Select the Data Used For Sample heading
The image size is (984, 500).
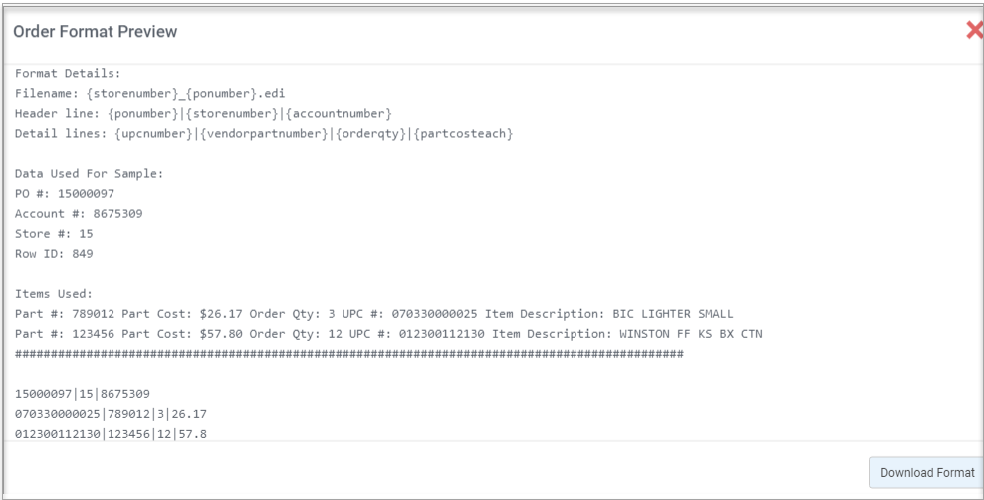pyautogui.click(x=89, y=174)
